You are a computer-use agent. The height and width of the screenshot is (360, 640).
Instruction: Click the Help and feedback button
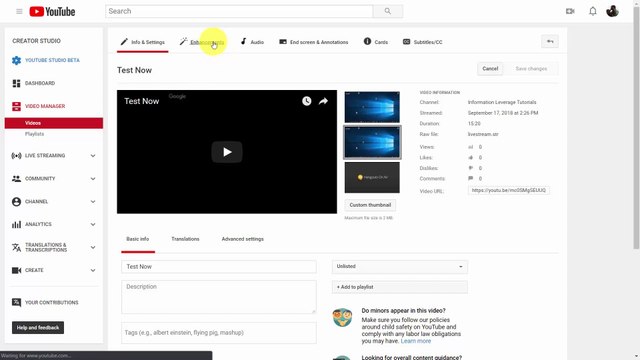38,328
